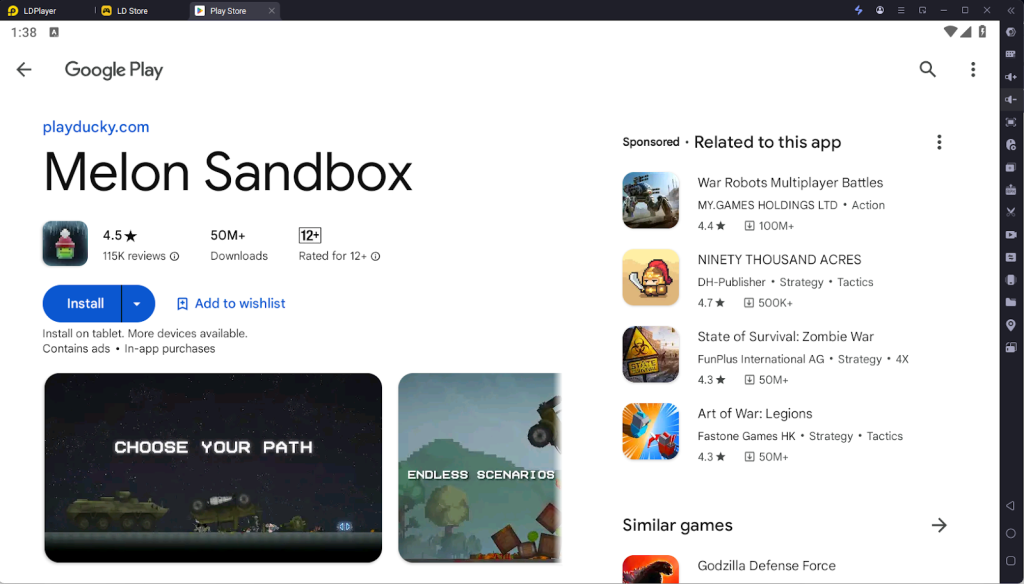The width and height of the screenshot is (1024, 584).
Task: Start the screen video recorder in the sidebar
Action: pyautogui.click(x=1012, y=233)
